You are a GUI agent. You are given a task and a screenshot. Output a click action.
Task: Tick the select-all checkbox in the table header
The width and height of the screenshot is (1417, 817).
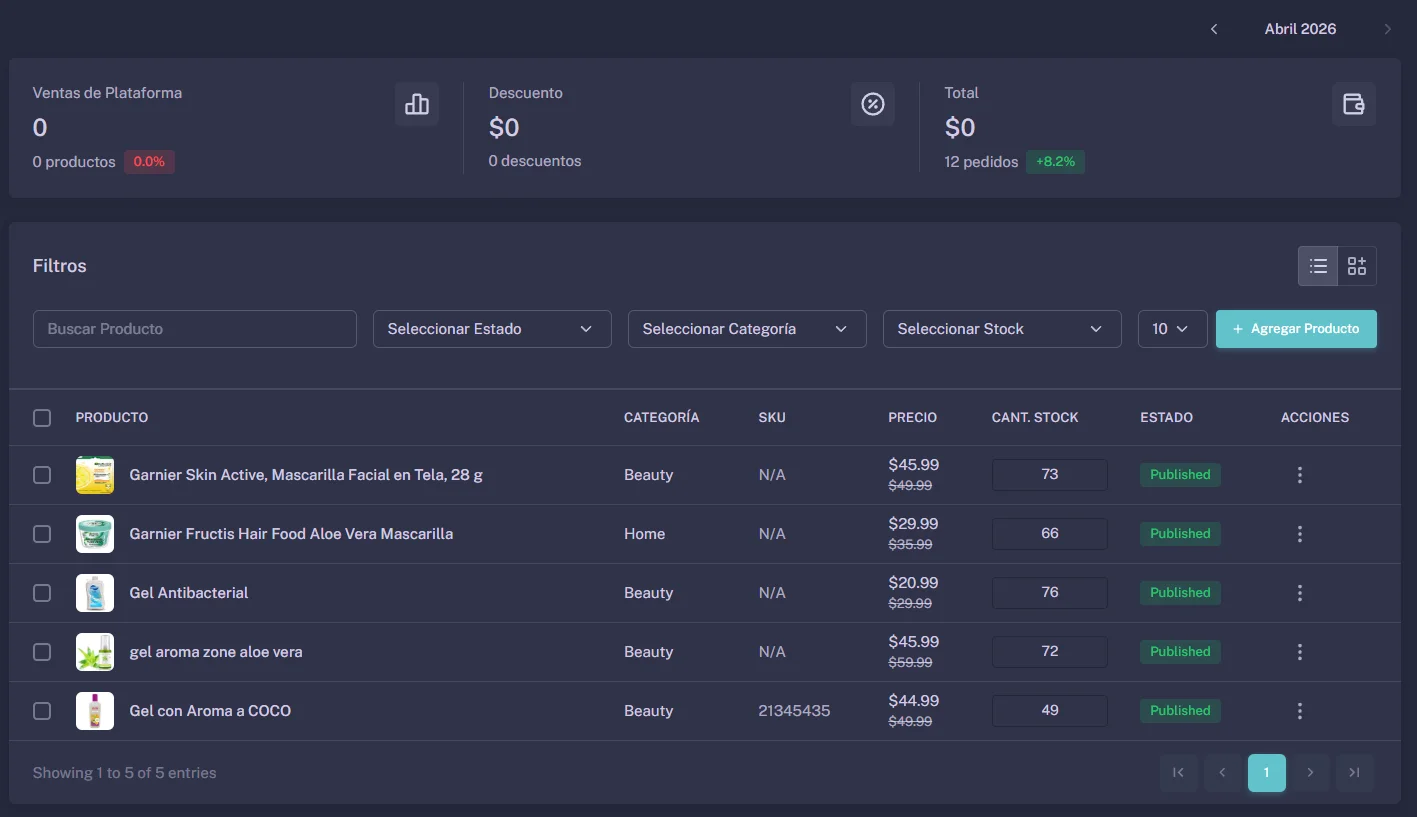coord(42,418)
